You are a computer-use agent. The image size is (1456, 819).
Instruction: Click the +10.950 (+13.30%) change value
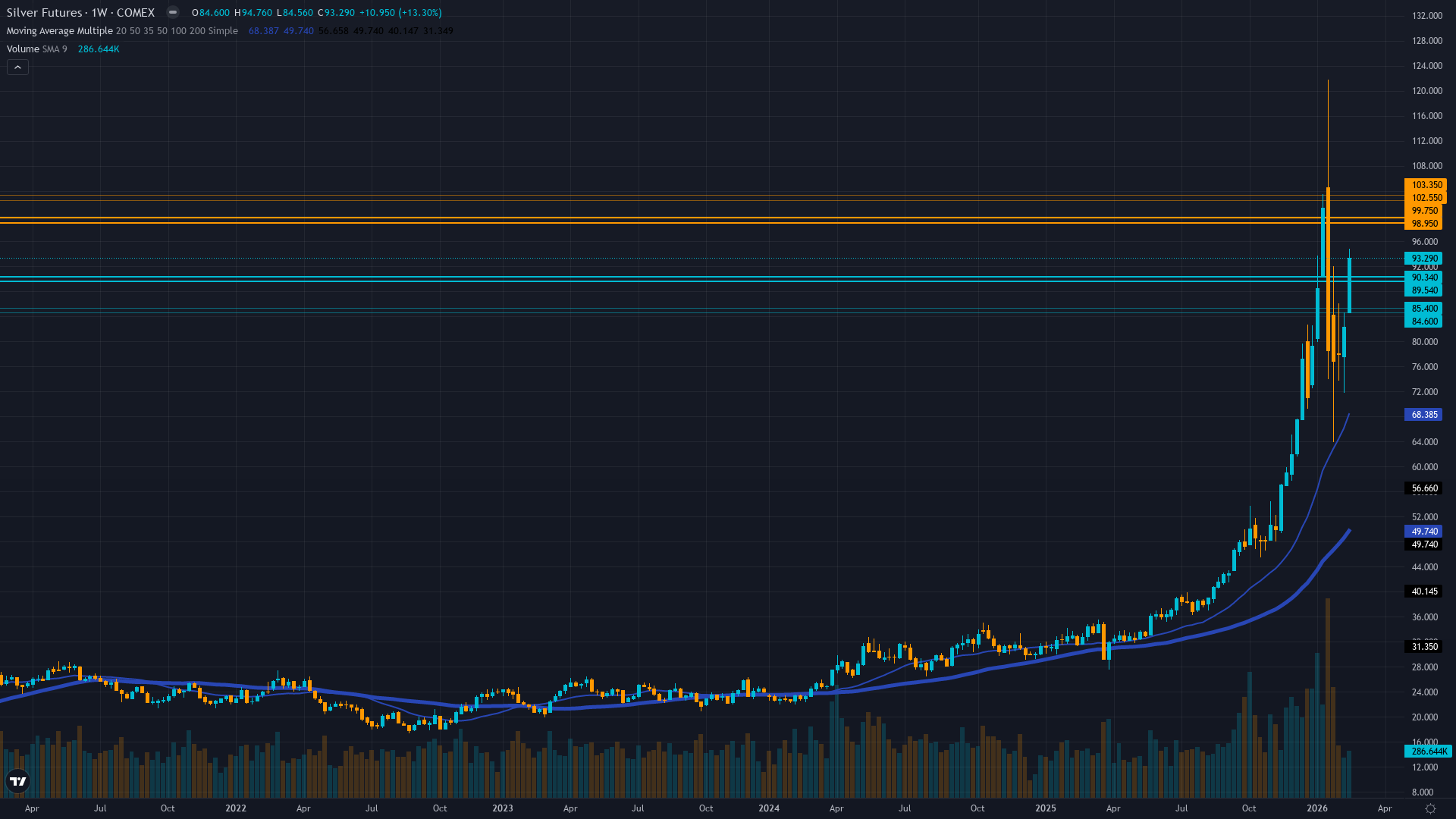tap(400, 13)
